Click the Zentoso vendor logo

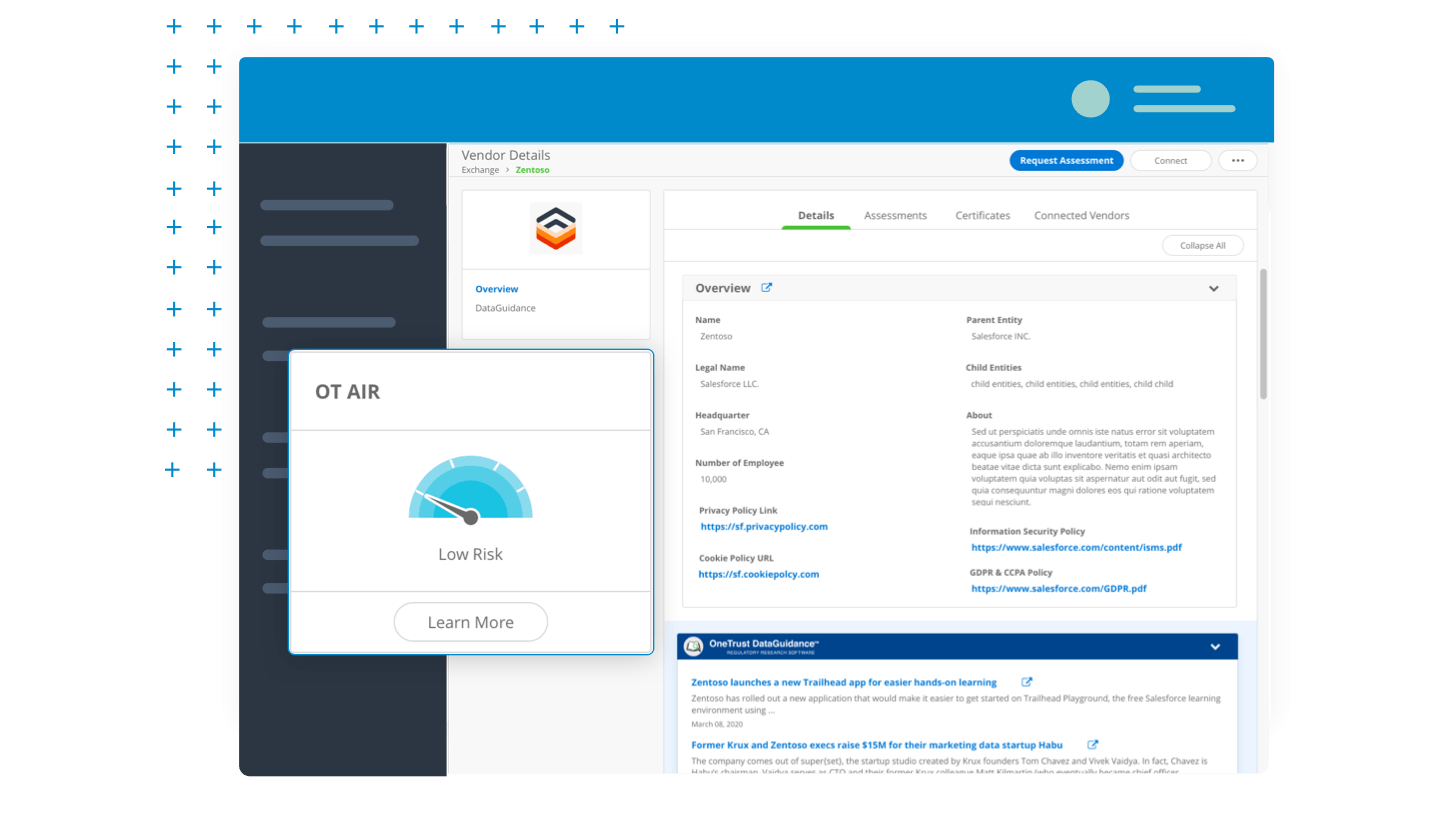[x=555, y=228]
